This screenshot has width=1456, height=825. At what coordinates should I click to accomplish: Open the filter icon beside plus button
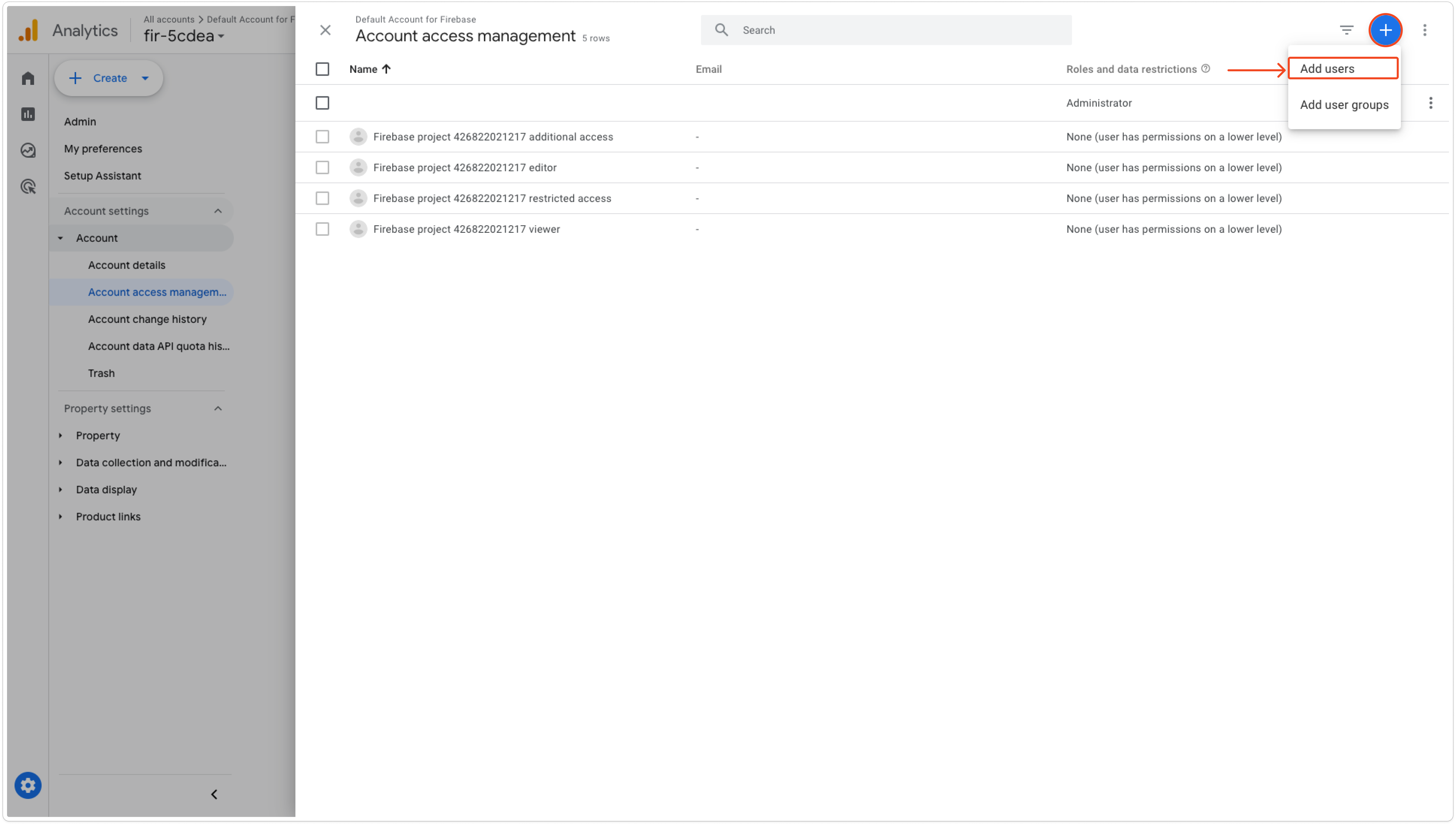(x=1346, y=30)
